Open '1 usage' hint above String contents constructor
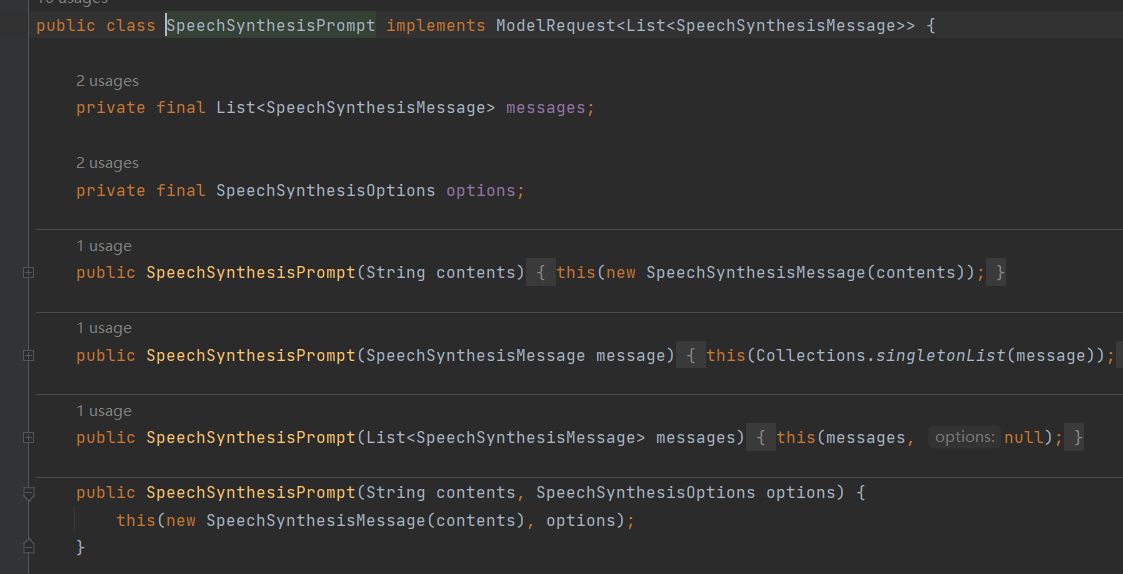 [104, 246]
